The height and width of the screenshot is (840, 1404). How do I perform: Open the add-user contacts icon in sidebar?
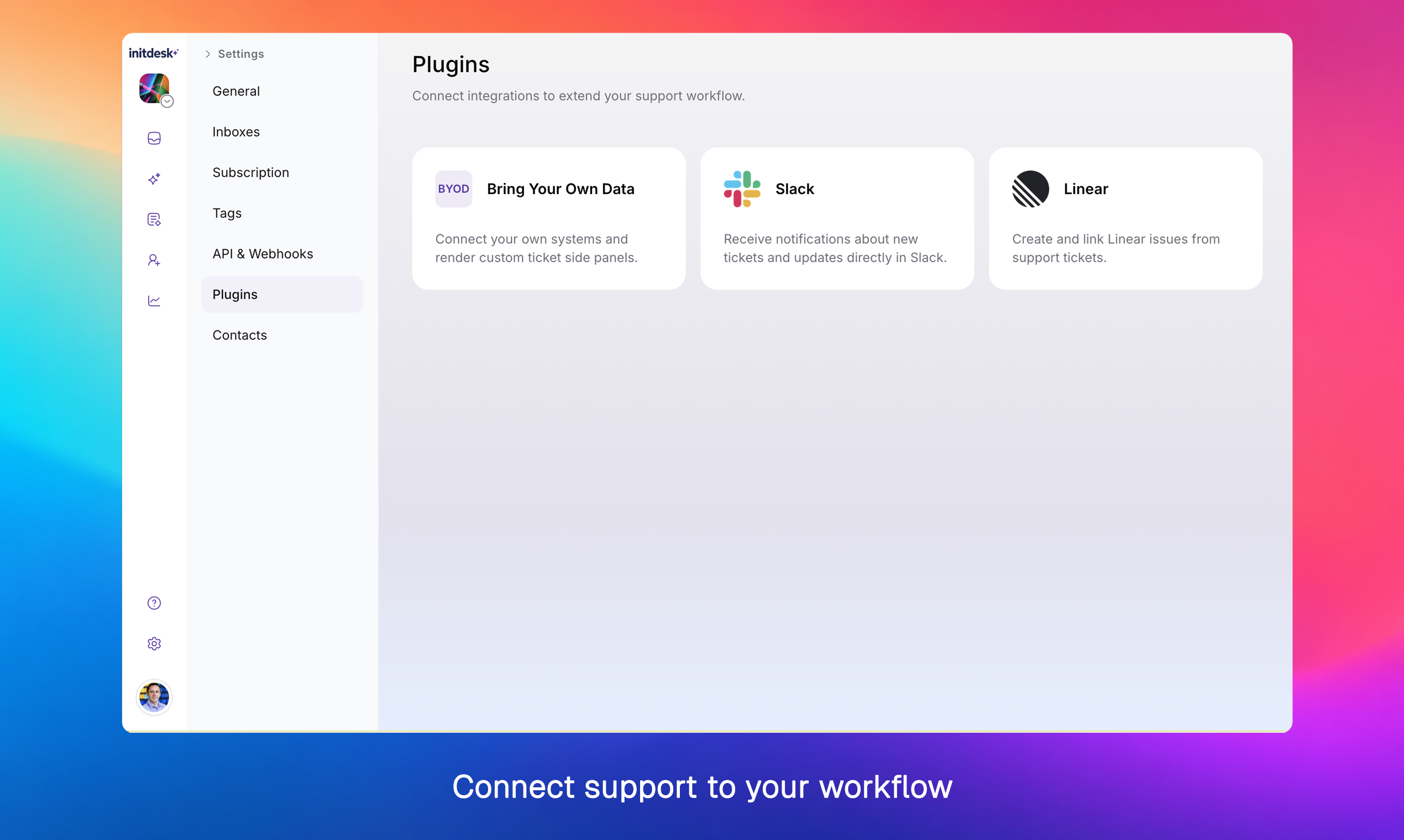click(x=154, y=260)
